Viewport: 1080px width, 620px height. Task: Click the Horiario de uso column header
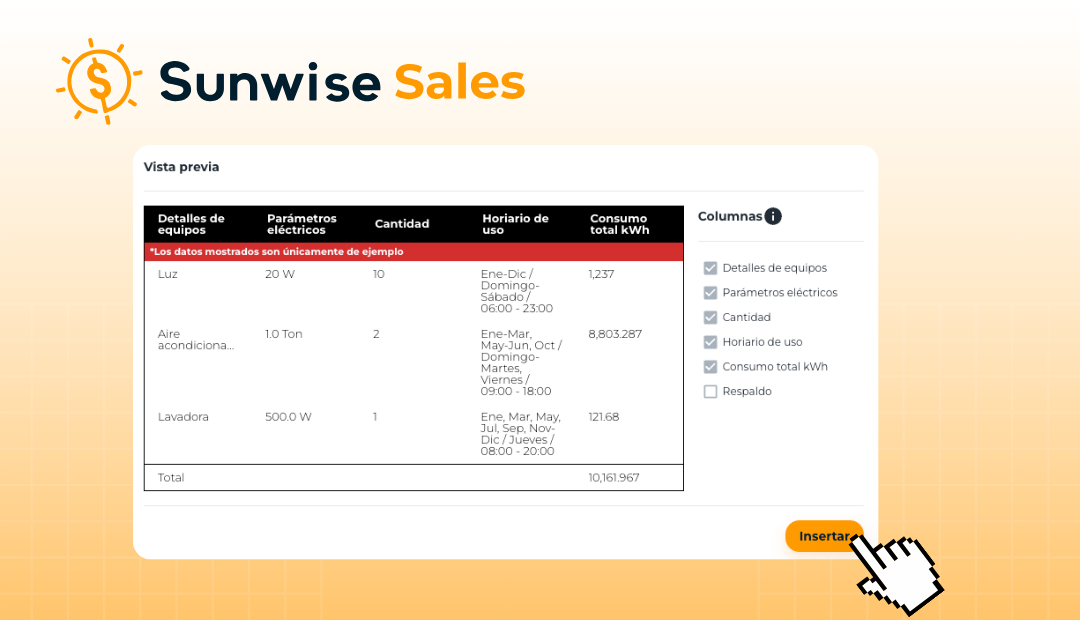[x=515, y=224]
